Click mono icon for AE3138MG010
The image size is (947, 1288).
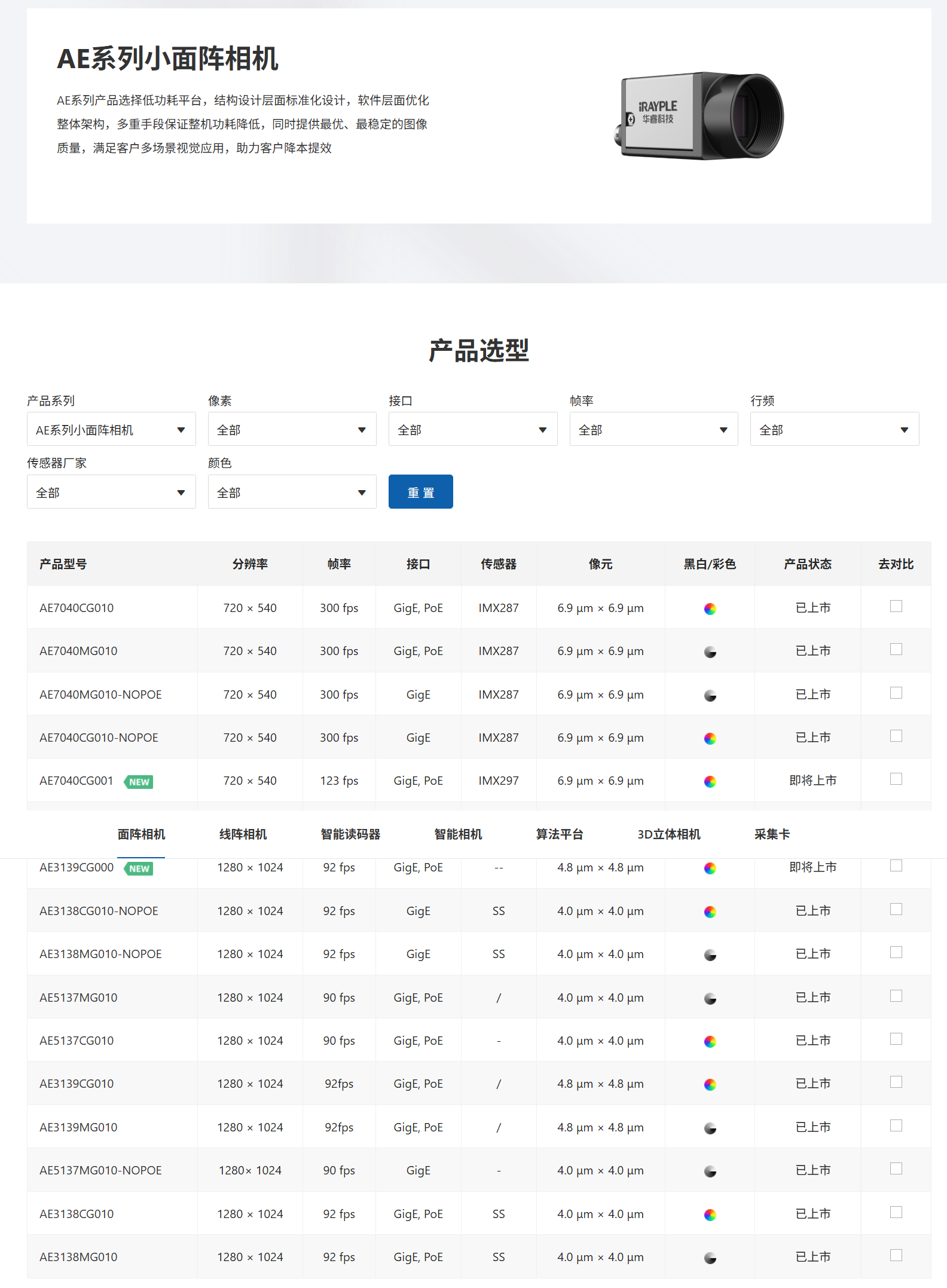click(x=710, y=1258)
